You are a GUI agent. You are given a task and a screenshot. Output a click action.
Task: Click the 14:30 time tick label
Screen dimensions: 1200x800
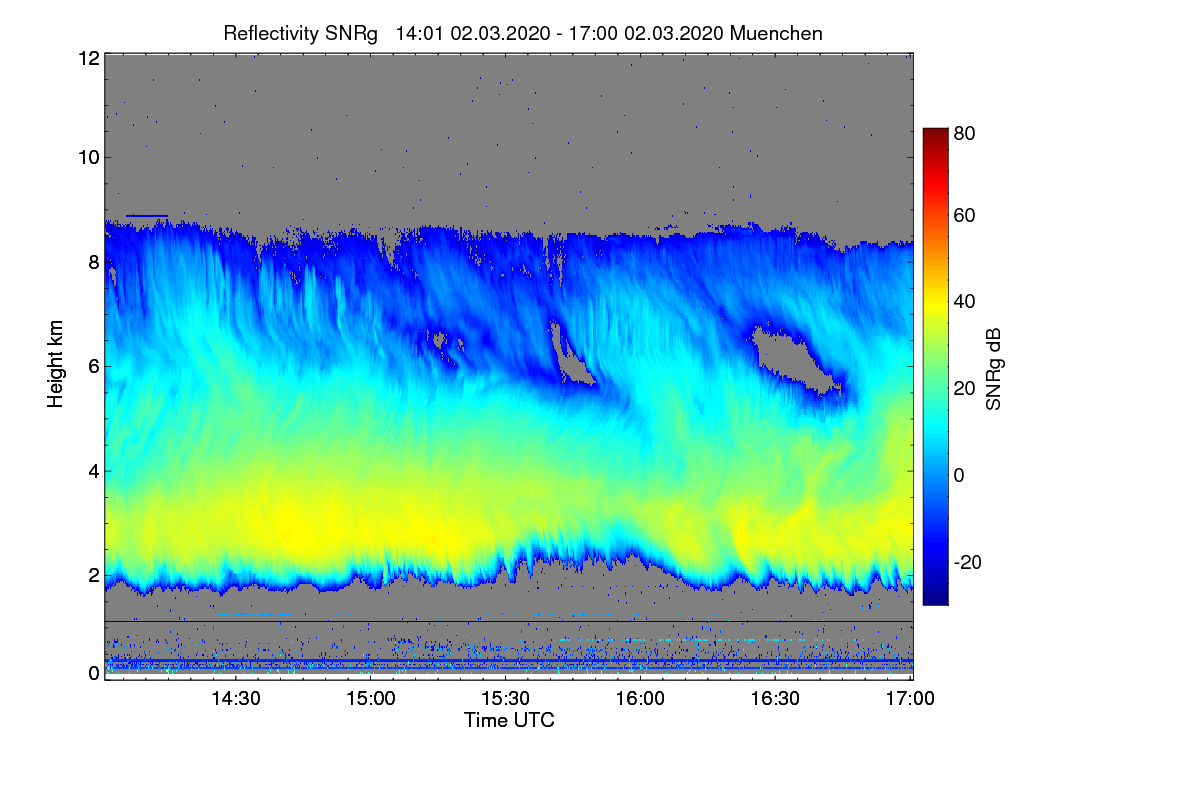pyautogui.click(x=236, y=697)
